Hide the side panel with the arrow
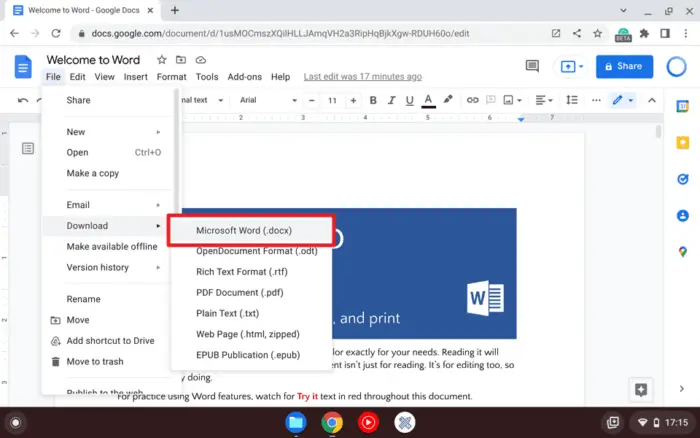 click(682, 389)
